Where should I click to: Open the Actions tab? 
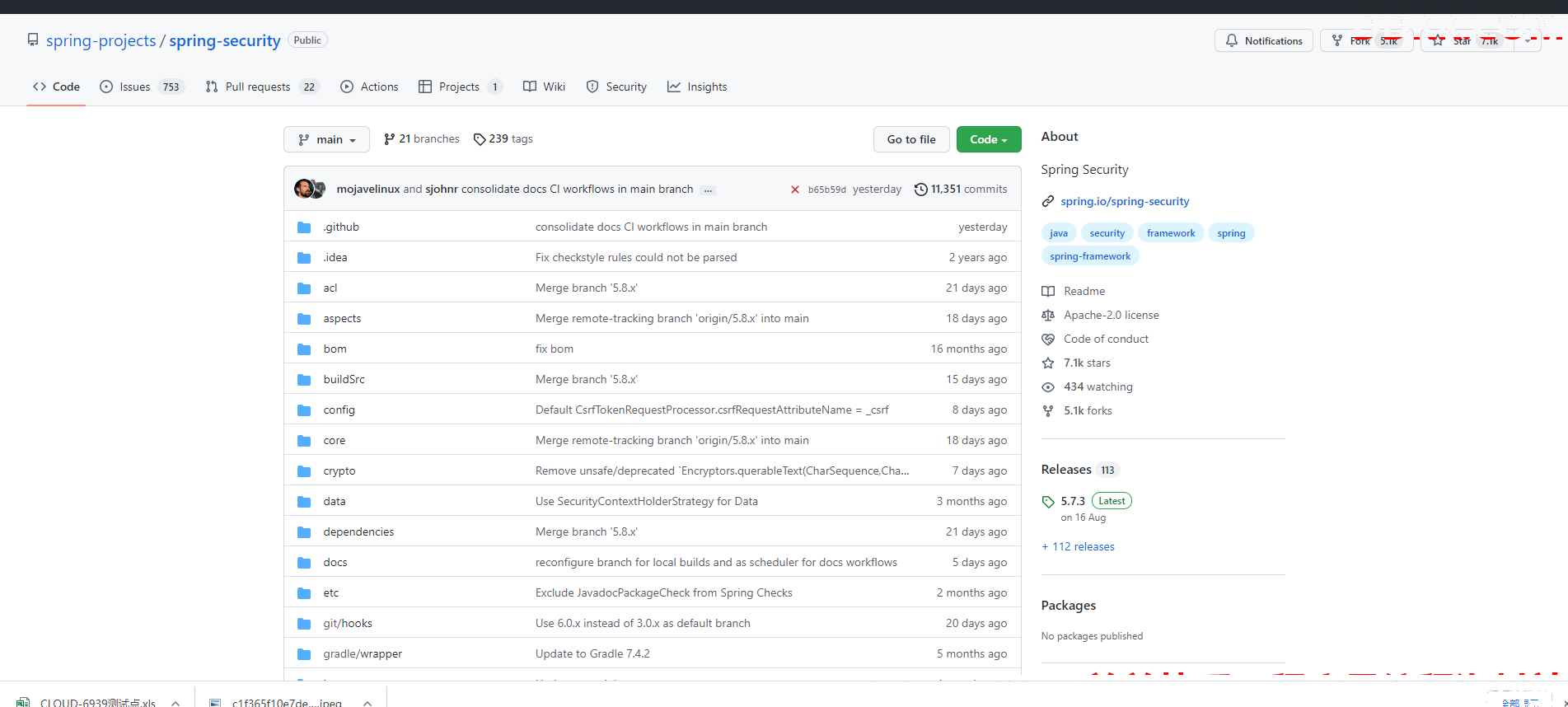369,87
